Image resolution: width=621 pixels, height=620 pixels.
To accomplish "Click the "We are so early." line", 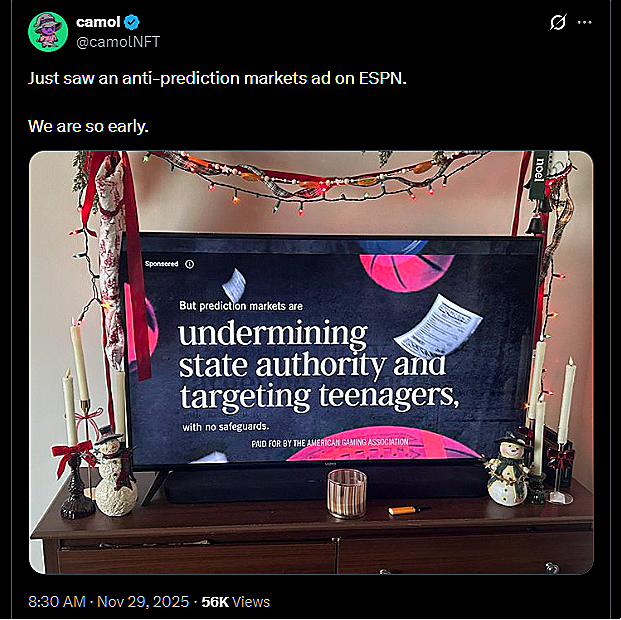I will point(88,126).
